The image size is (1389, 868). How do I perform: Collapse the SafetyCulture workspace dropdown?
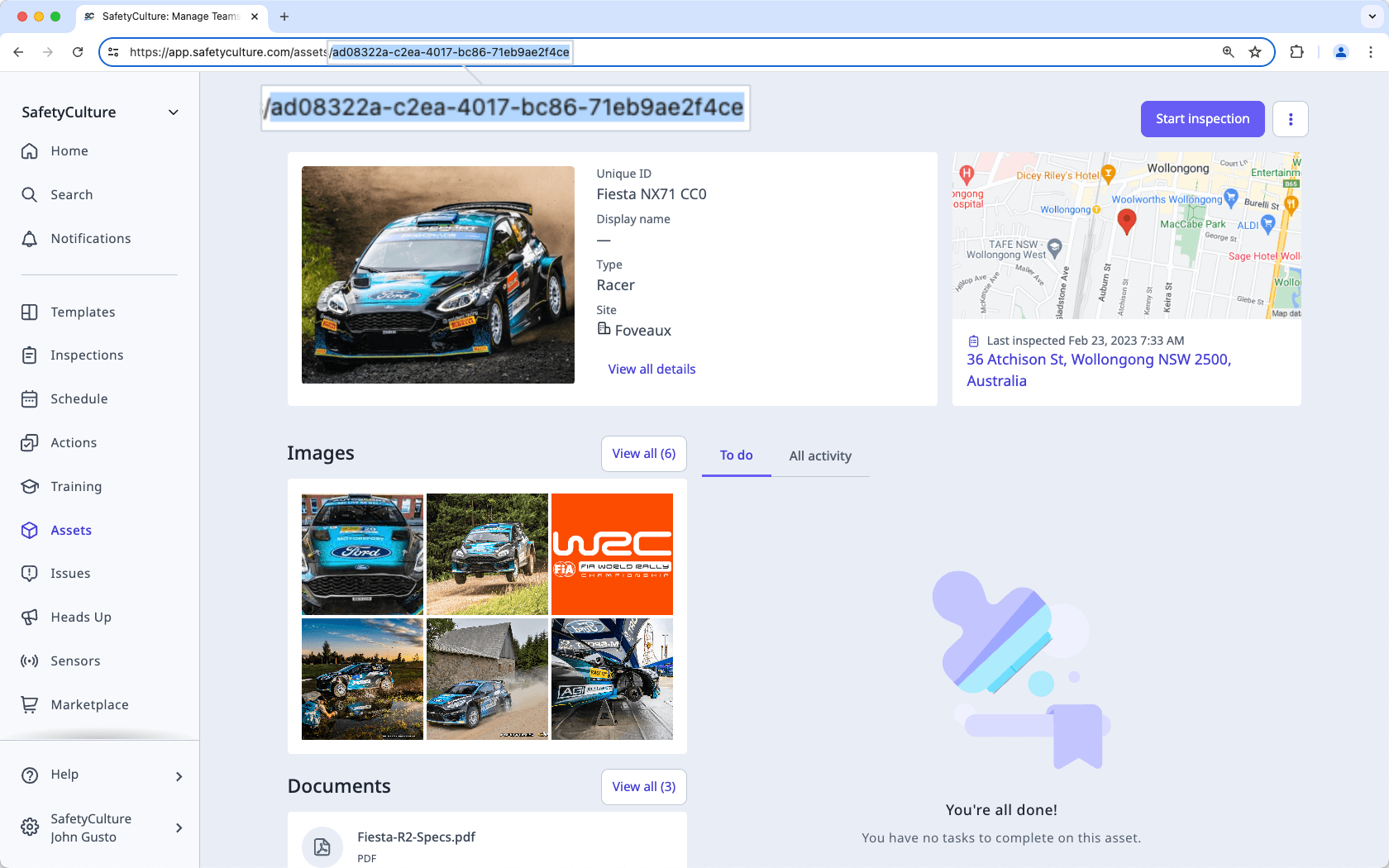point(172,112)
